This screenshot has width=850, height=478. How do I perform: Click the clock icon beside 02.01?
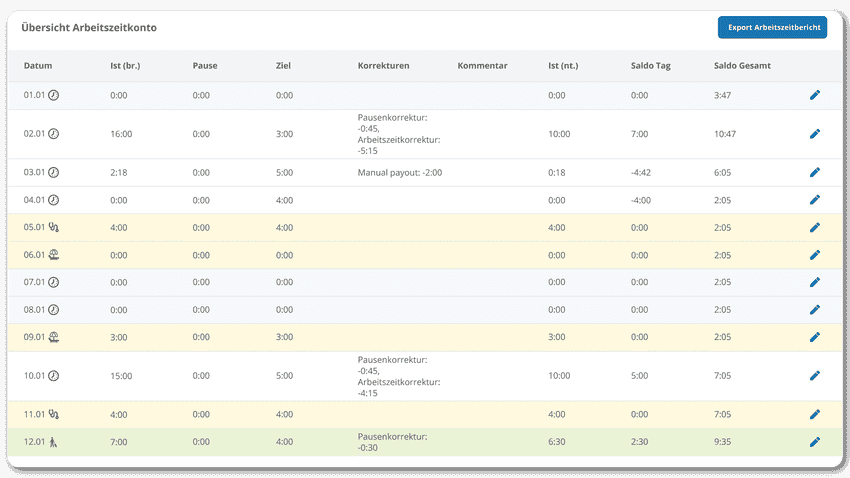pyautogui.click(x=53, y=134)
